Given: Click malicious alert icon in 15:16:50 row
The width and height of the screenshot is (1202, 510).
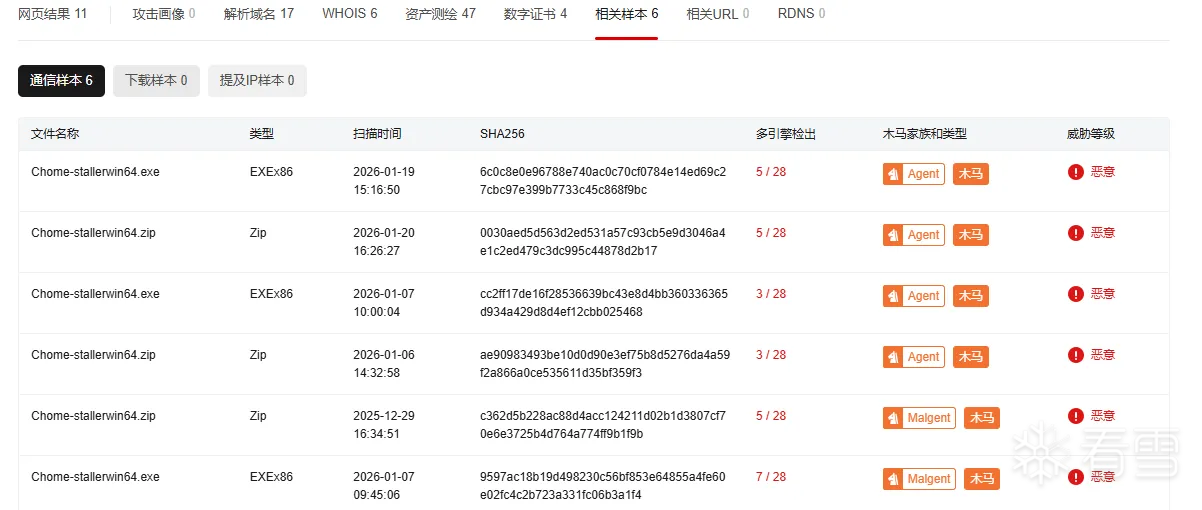Looking at the screenshot, I should click(1076, 172).
